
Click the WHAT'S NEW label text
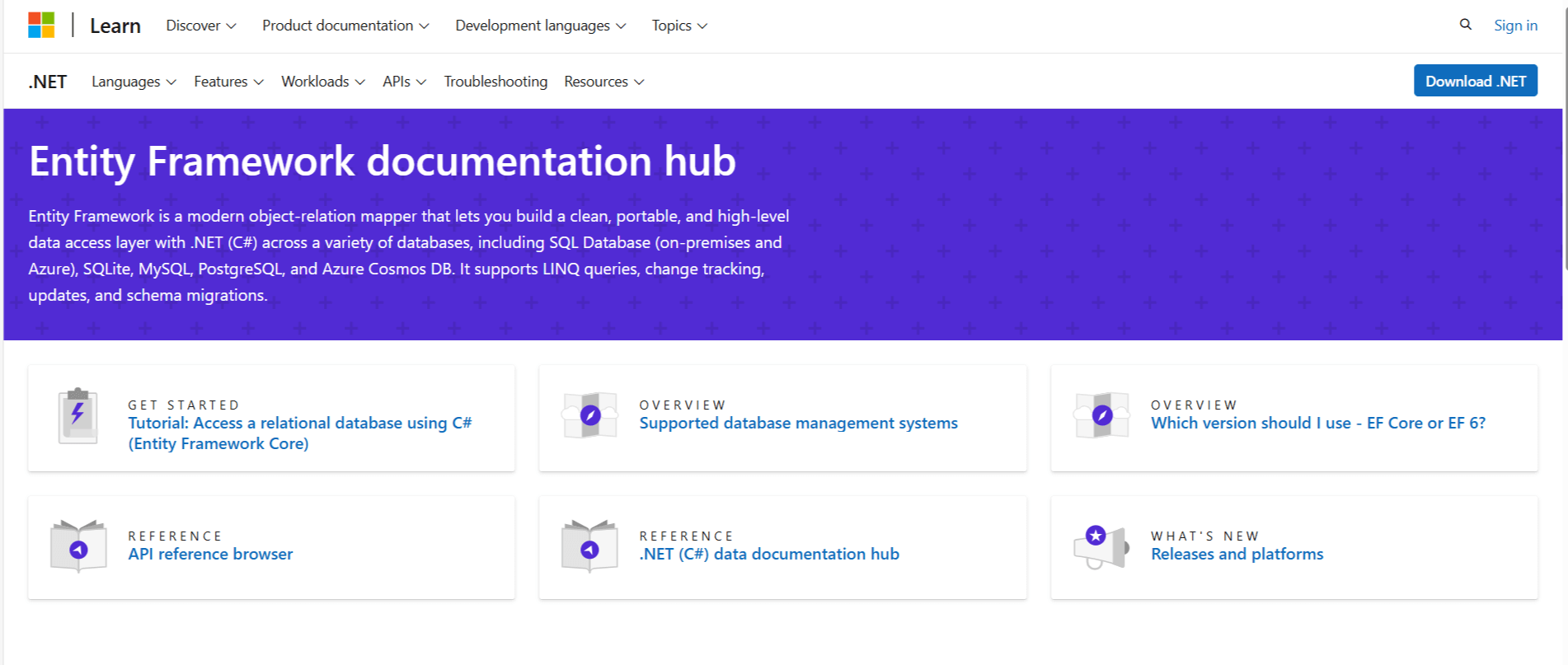[x=1204, y=536]
